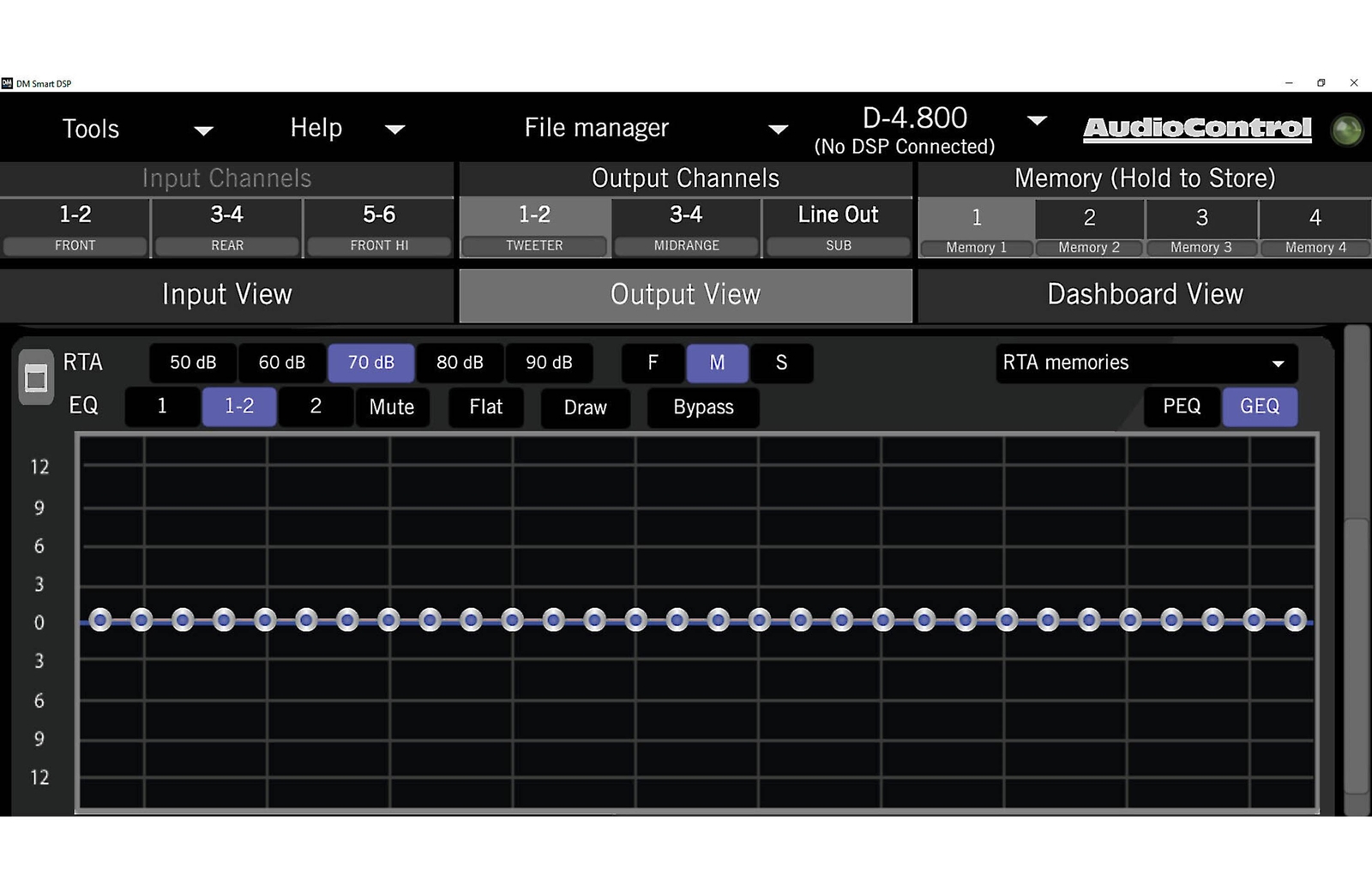The height and width of the screenshot is (892, 1372).
Task: Set RTA range to 70 dB
Action: pos(371,363)
